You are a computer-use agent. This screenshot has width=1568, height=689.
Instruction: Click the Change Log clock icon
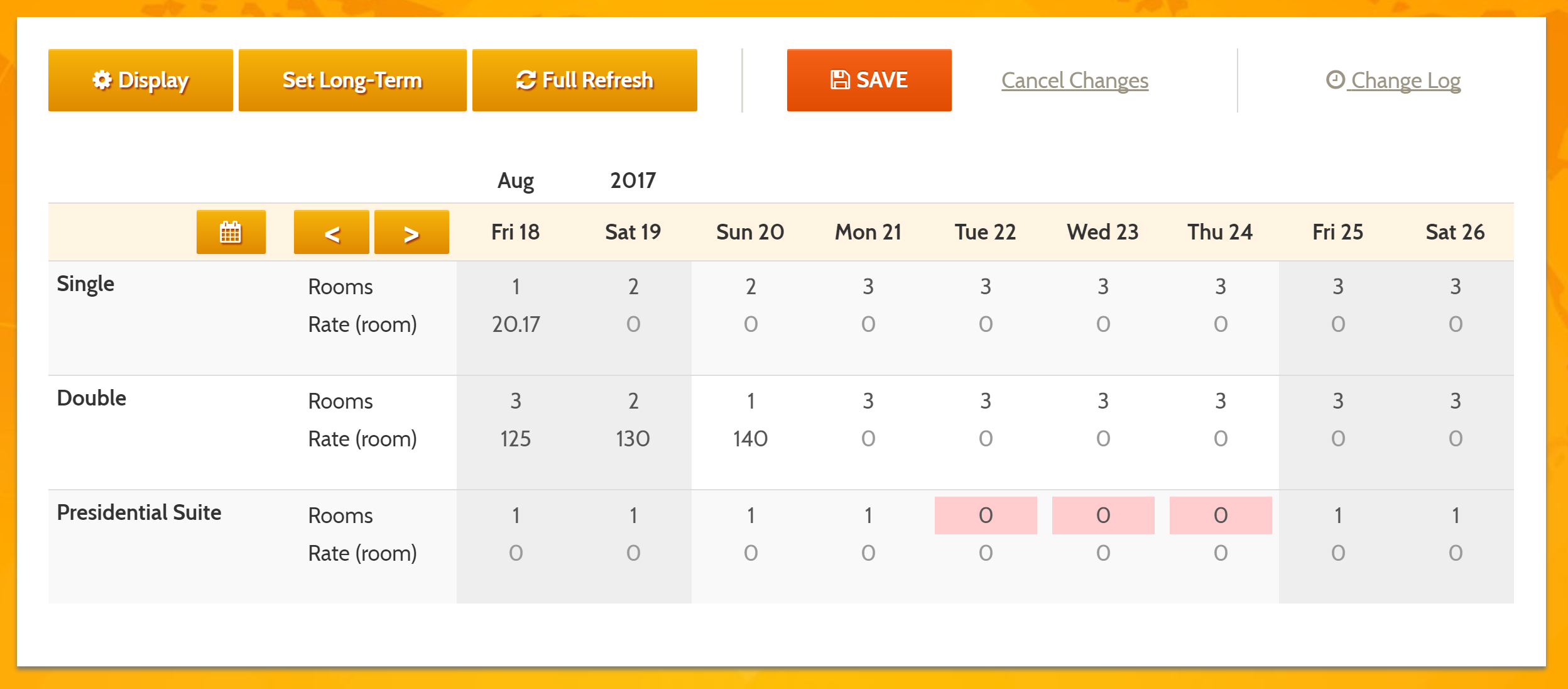point(1336,80)
